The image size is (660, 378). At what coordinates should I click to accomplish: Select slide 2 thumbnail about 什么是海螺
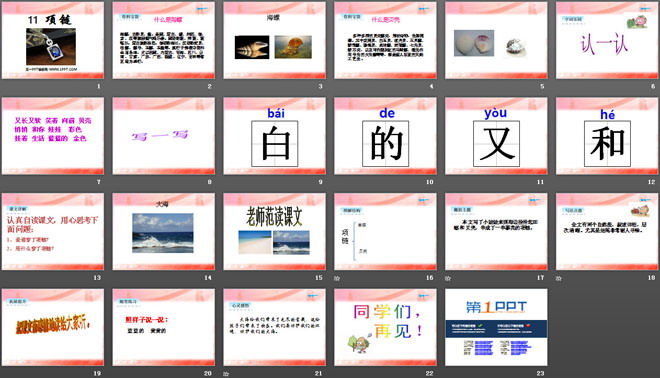click(x=163, y=40)
